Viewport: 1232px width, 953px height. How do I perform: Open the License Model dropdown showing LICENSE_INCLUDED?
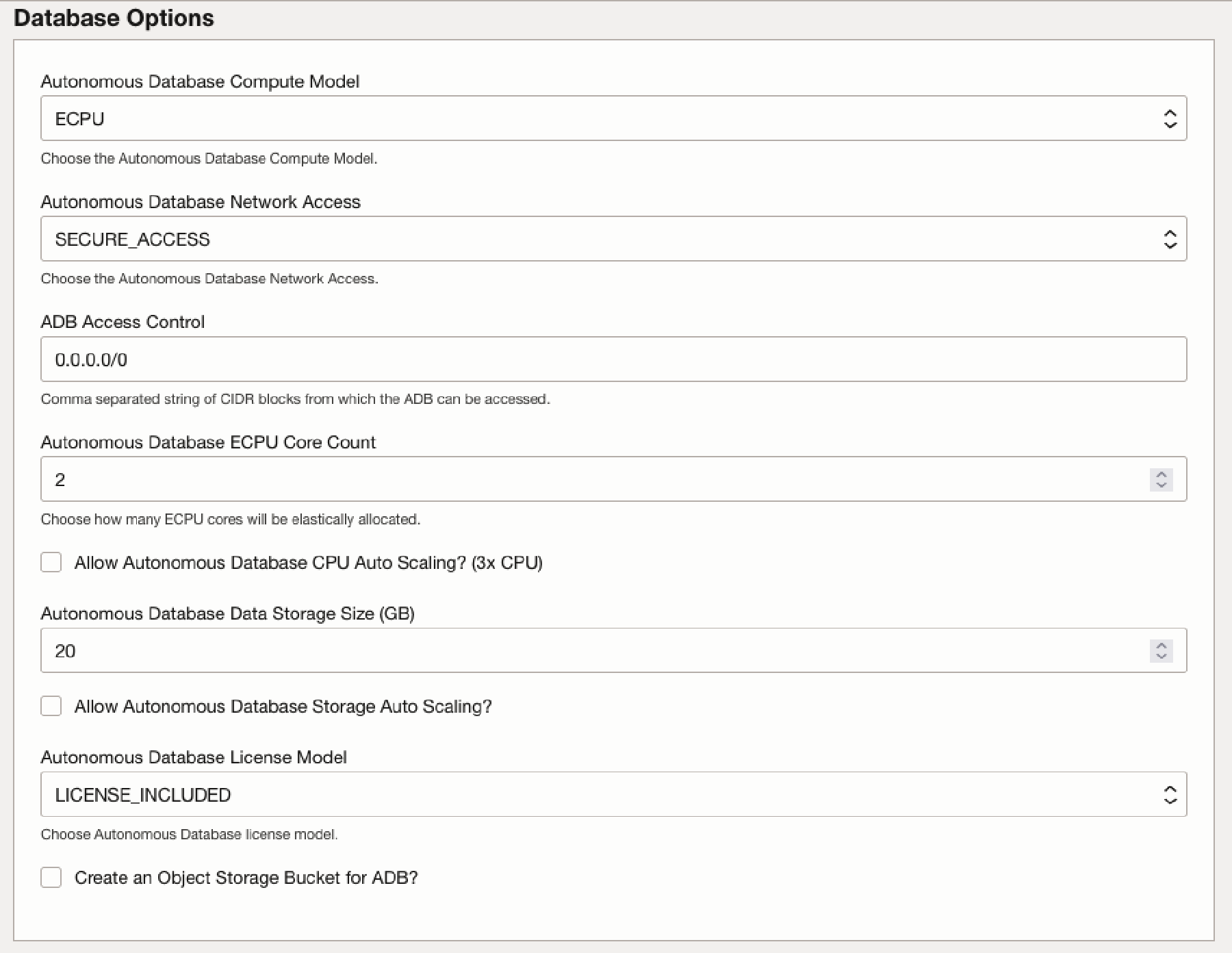pyautogui.click(x=548, y=794)
